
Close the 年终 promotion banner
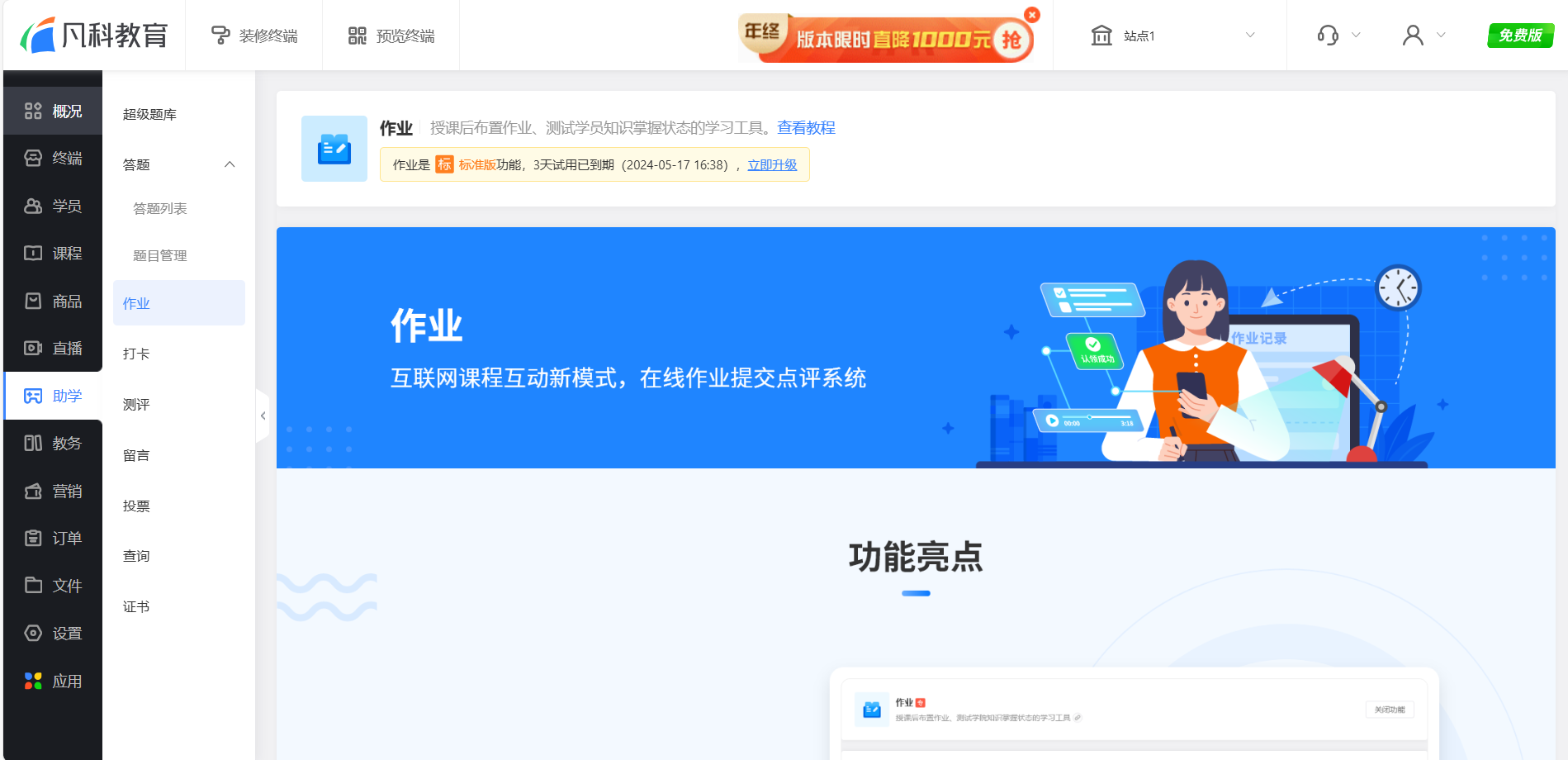[1032, 15]
